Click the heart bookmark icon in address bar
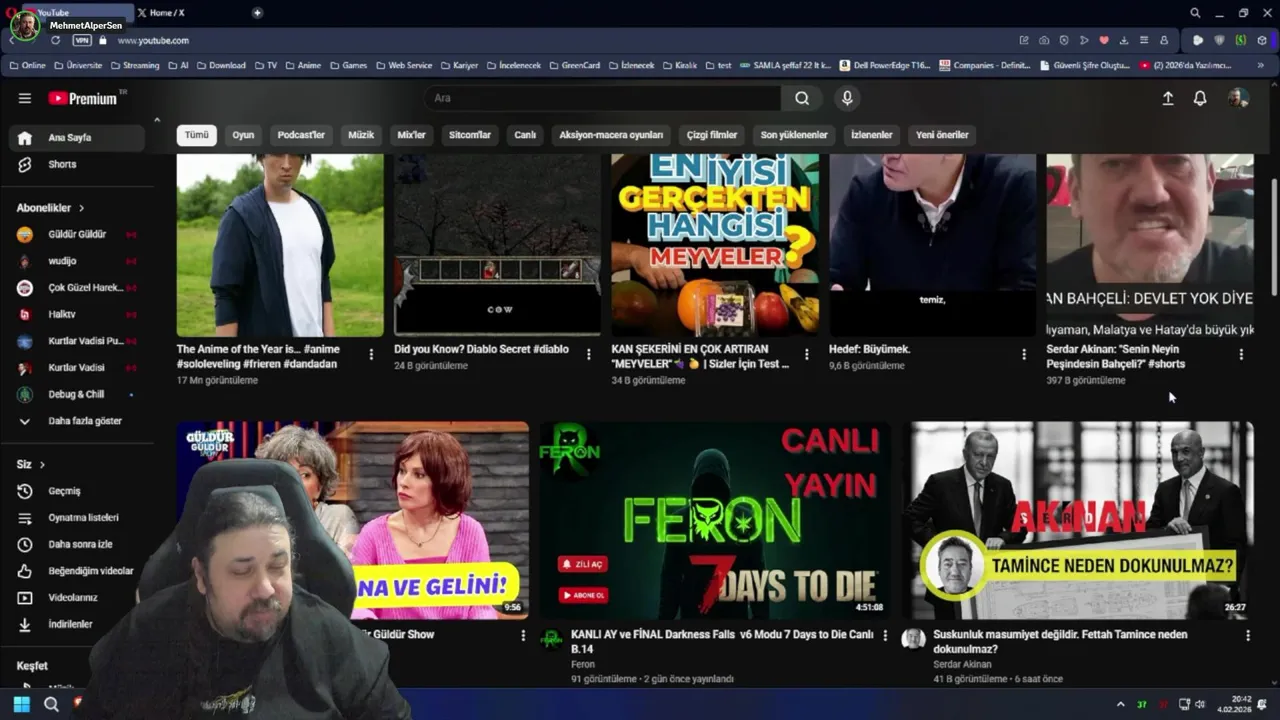The width and height of the screenshot is (1280, 720). 1104,40
